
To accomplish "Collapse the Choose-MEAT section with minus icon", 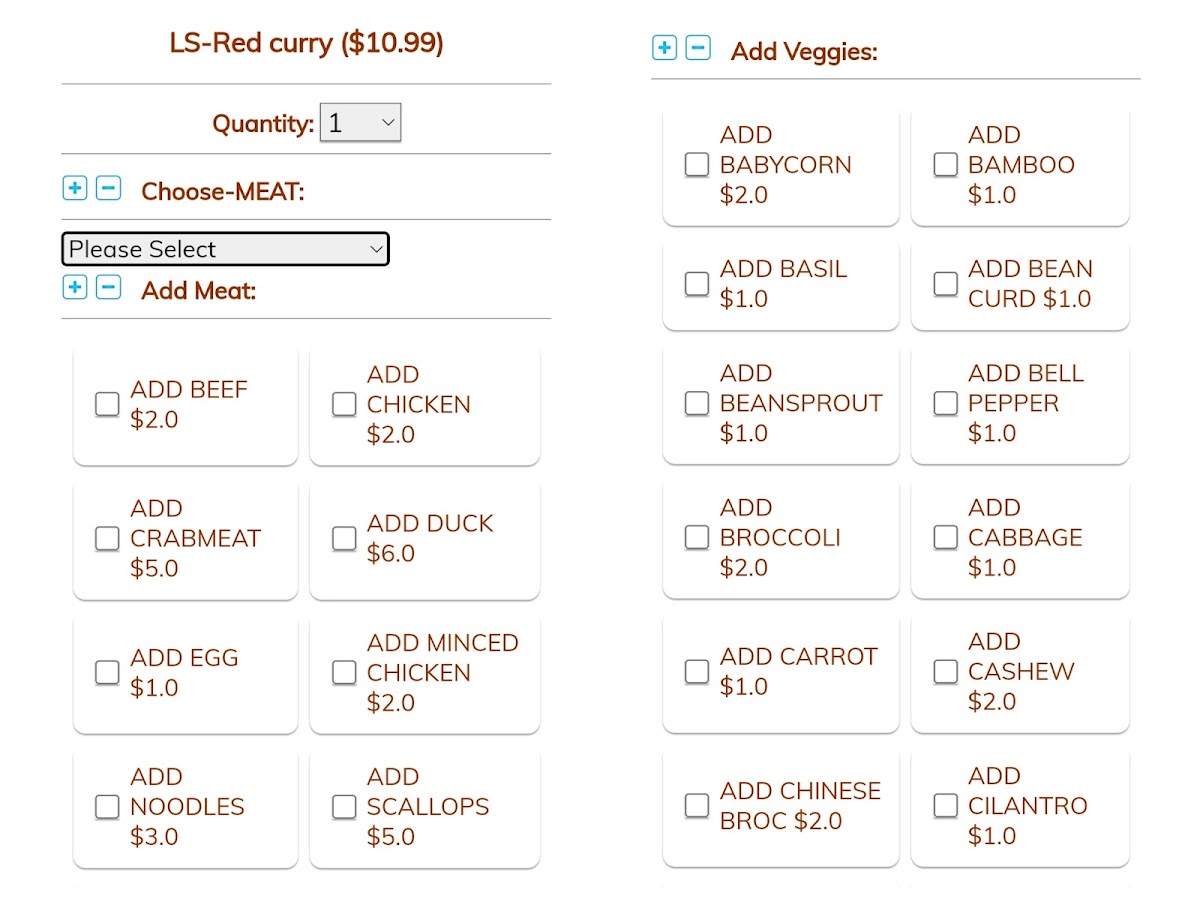I will (108, 188).
